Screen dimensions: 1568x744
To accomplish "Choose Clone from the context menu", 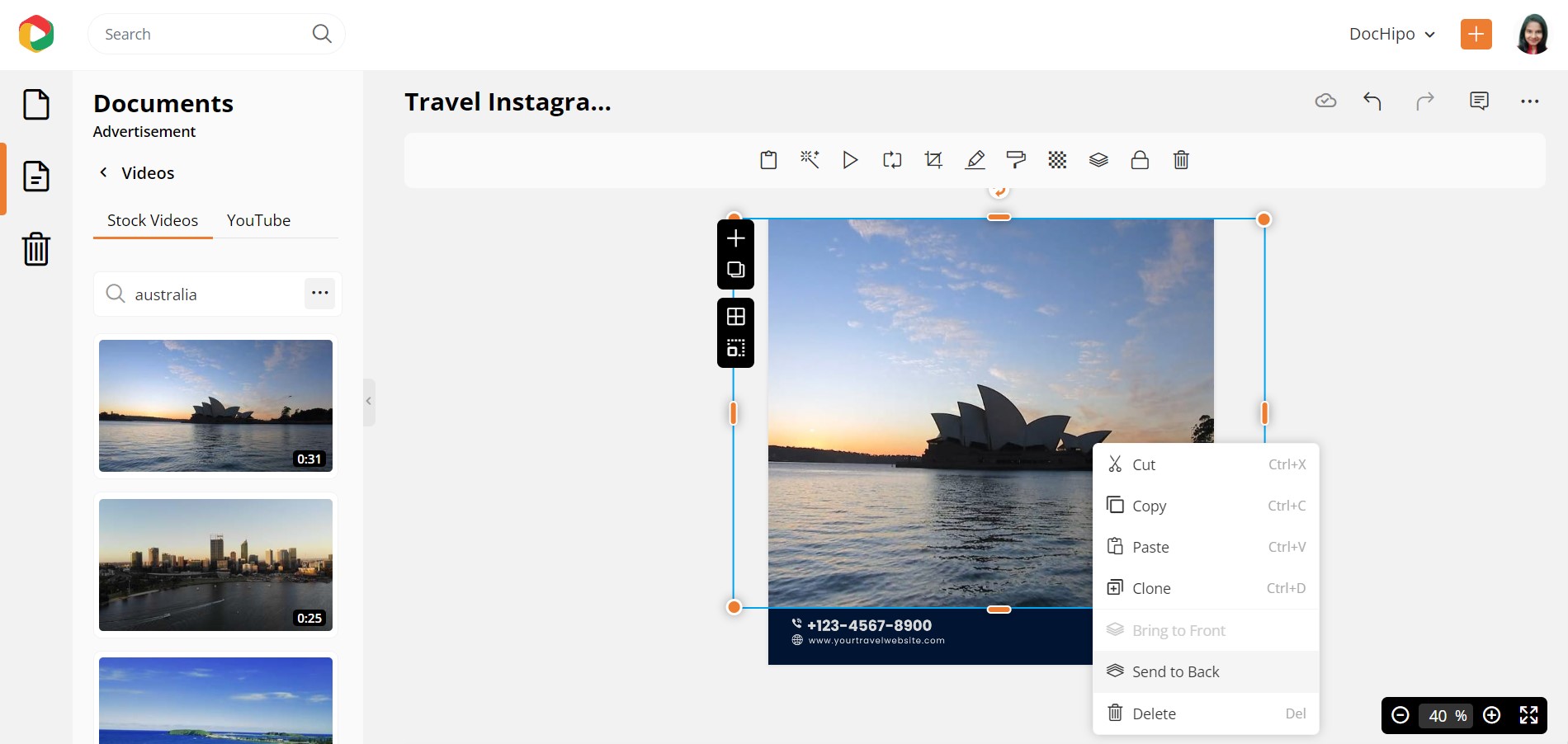I will [x=1206, y=588].
